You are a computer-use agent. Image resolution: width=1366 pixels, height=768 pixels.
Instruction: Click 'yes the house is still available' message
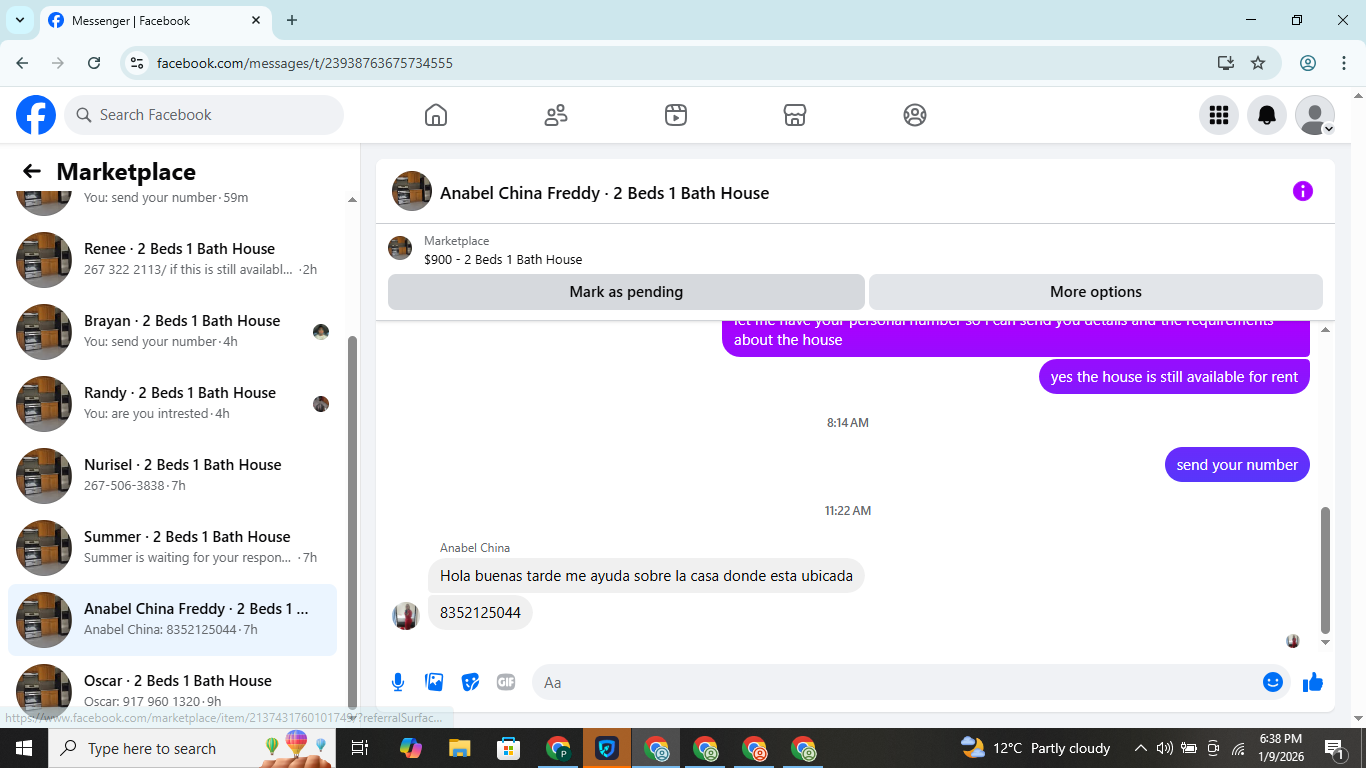click(1174, 377)
